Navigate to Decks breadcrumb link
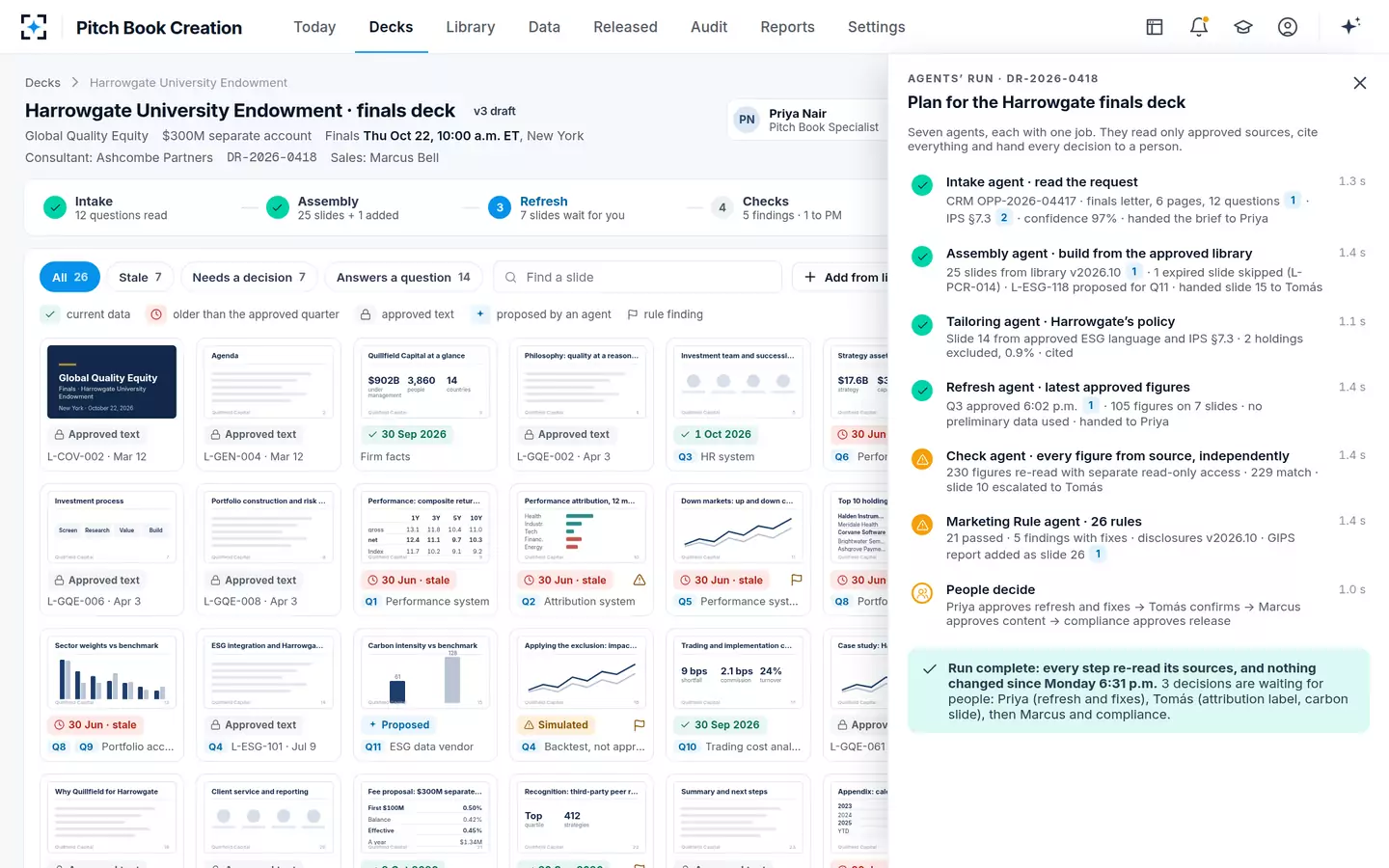This screenshot has width=1389, height=868. coord(42,83)
